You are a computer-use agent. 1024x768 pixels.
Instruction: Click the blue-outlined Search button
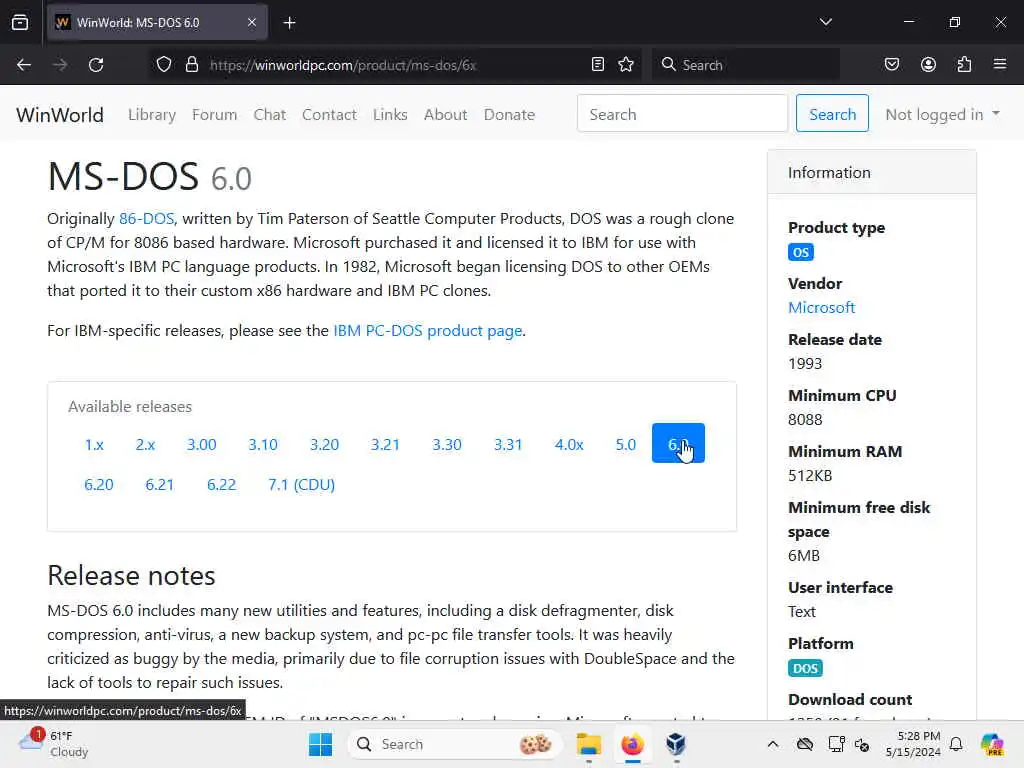pyautogui.click(x=832, y=113)
